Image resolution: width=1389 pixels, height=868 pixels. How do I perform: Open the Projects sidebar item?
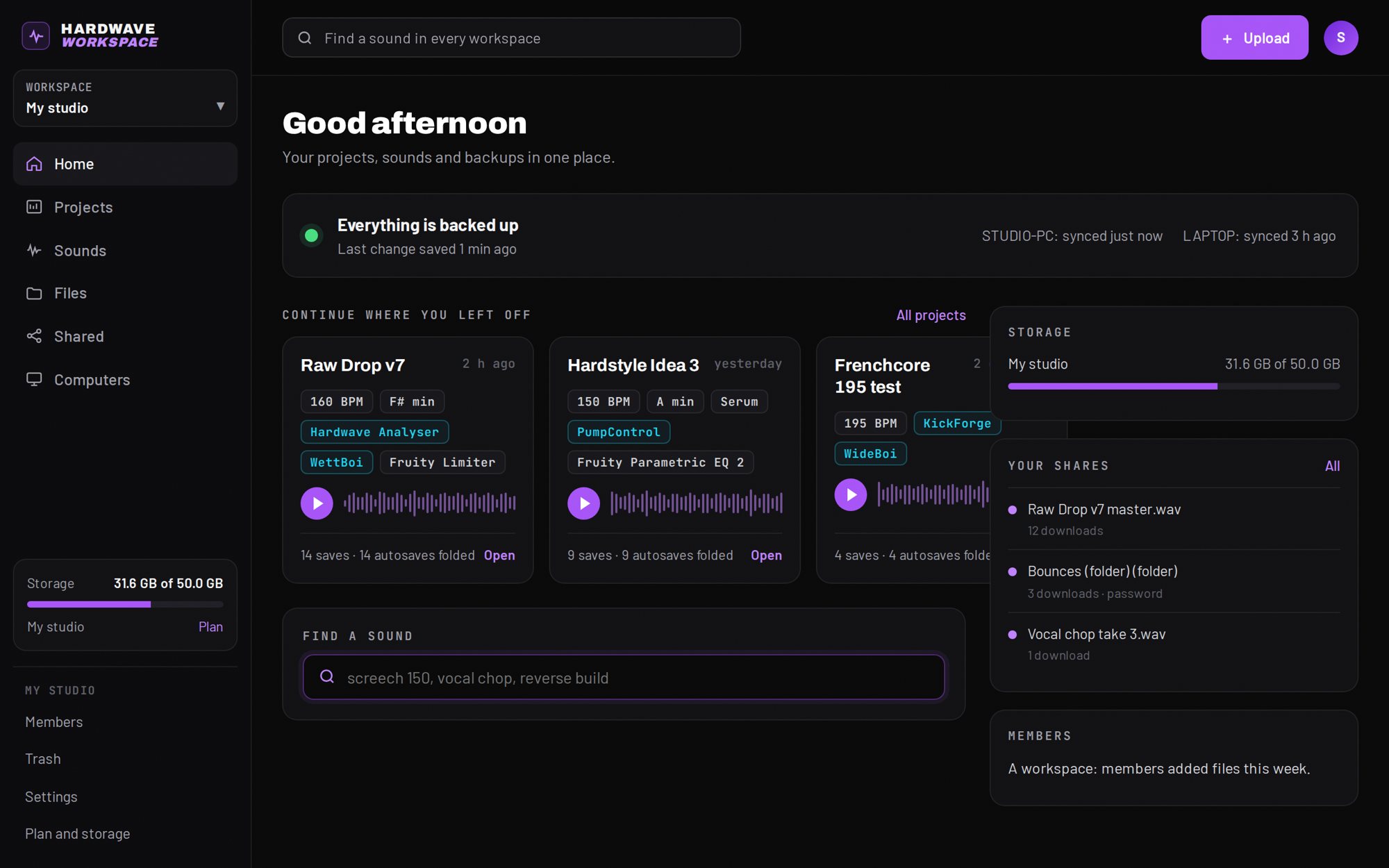(x=125, y=207)
